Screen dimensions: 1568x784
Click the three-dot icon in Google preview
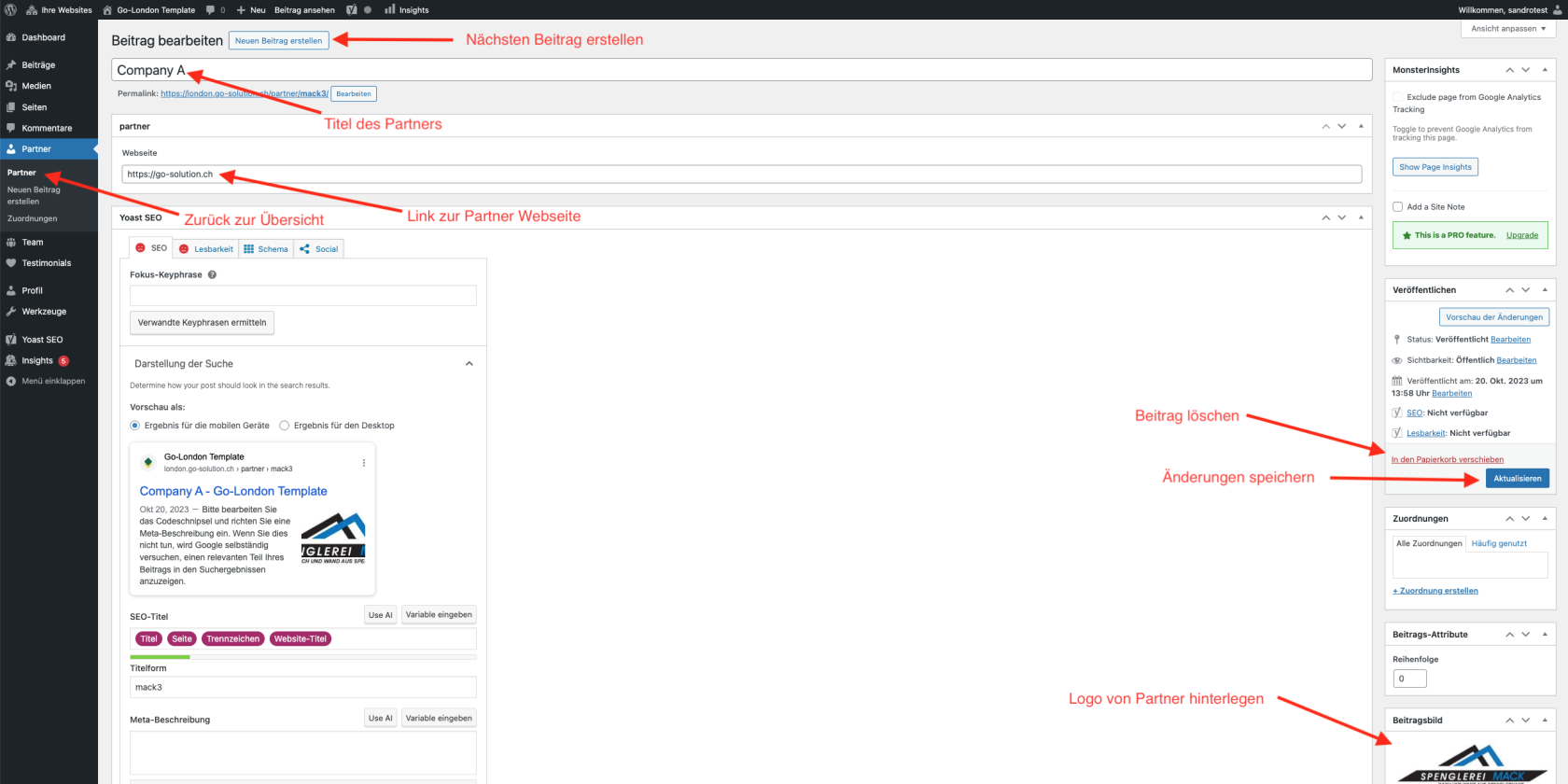[x=364, y=463]
